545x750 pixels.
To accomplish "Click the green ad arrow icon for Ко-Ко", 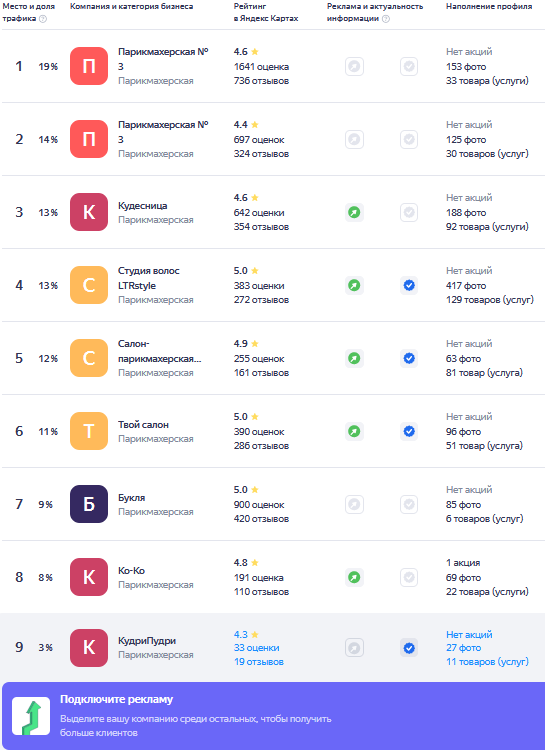I will coord(354,577).
